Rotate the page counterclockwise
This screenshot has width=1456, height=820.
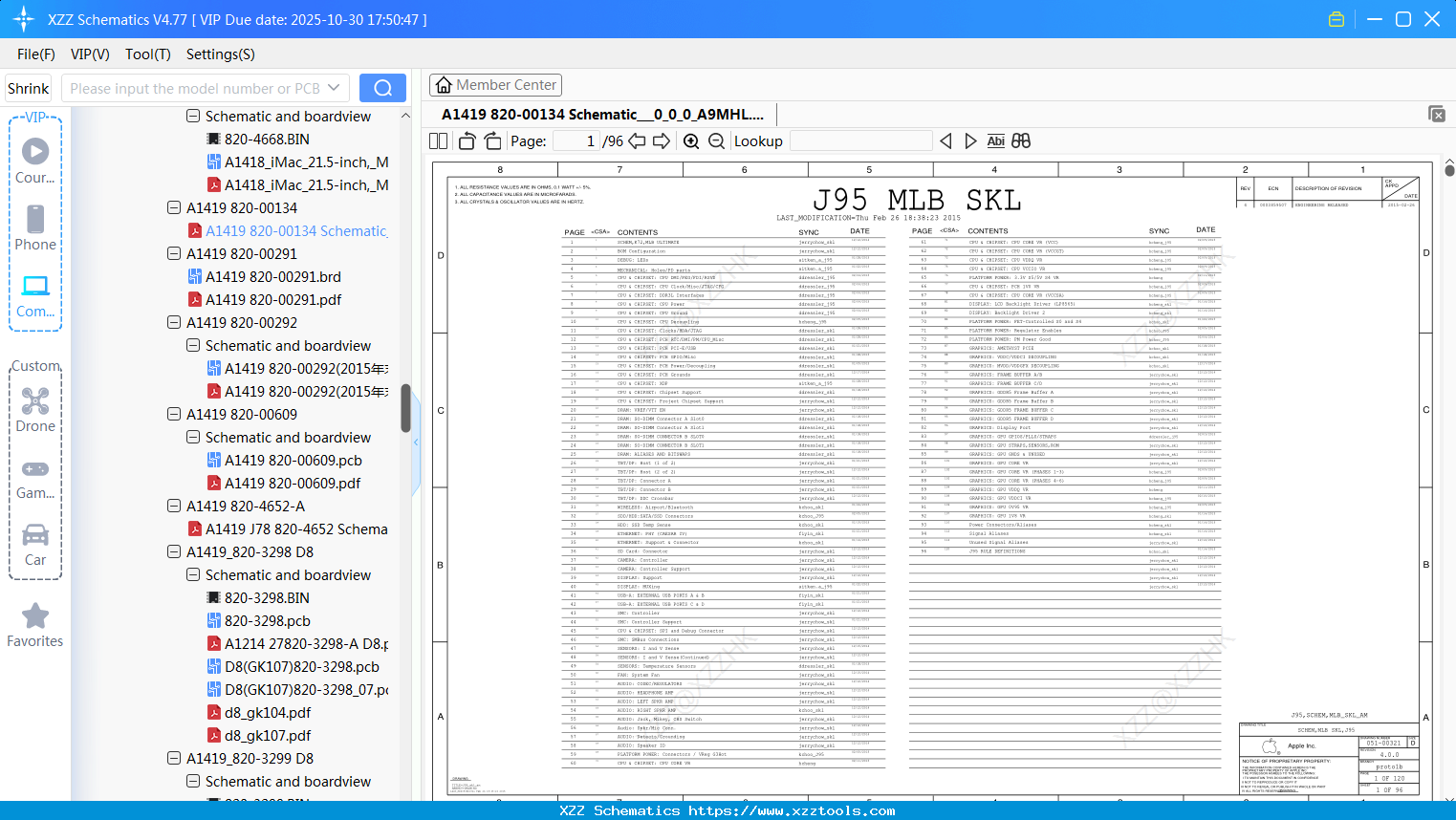tap(467, 141)
